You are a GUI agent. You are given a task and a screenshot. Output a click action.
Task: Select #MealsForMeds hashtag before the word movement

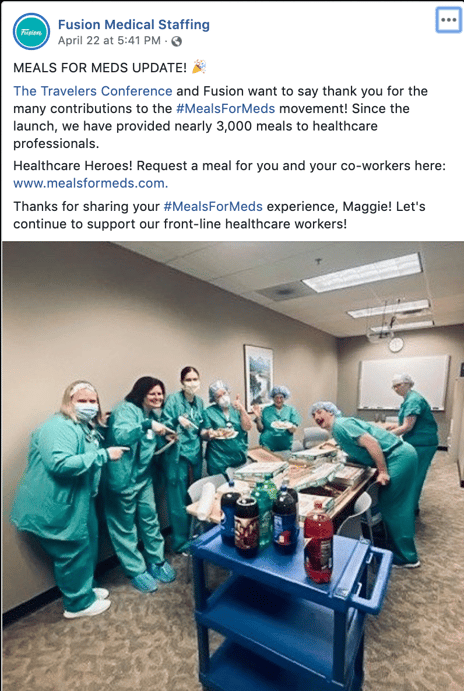[225, 108]
